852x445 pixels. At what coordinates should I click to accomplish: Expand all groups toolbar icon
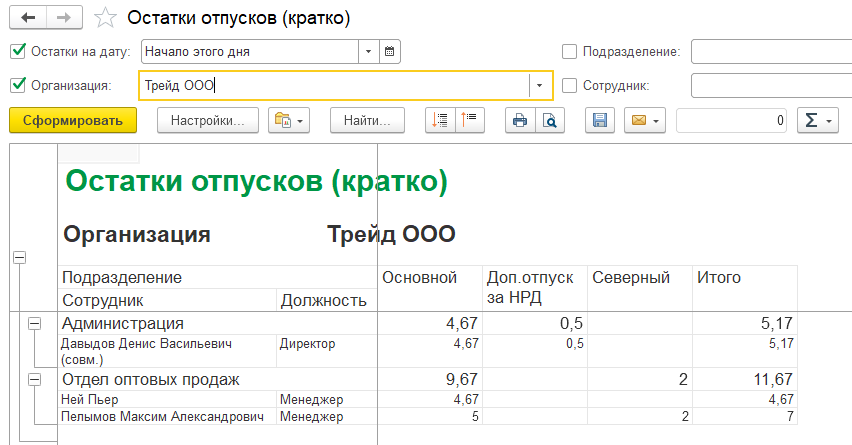439,121
